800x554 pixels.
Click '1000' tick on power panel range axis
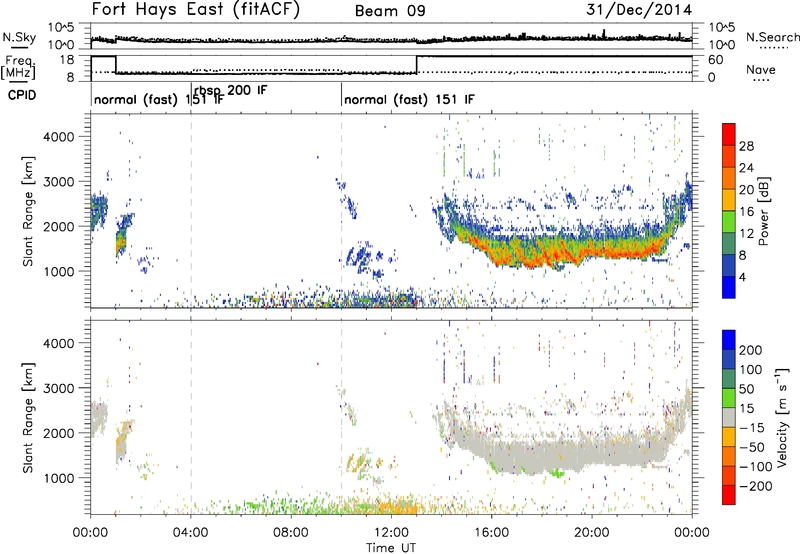pos(58,271)
